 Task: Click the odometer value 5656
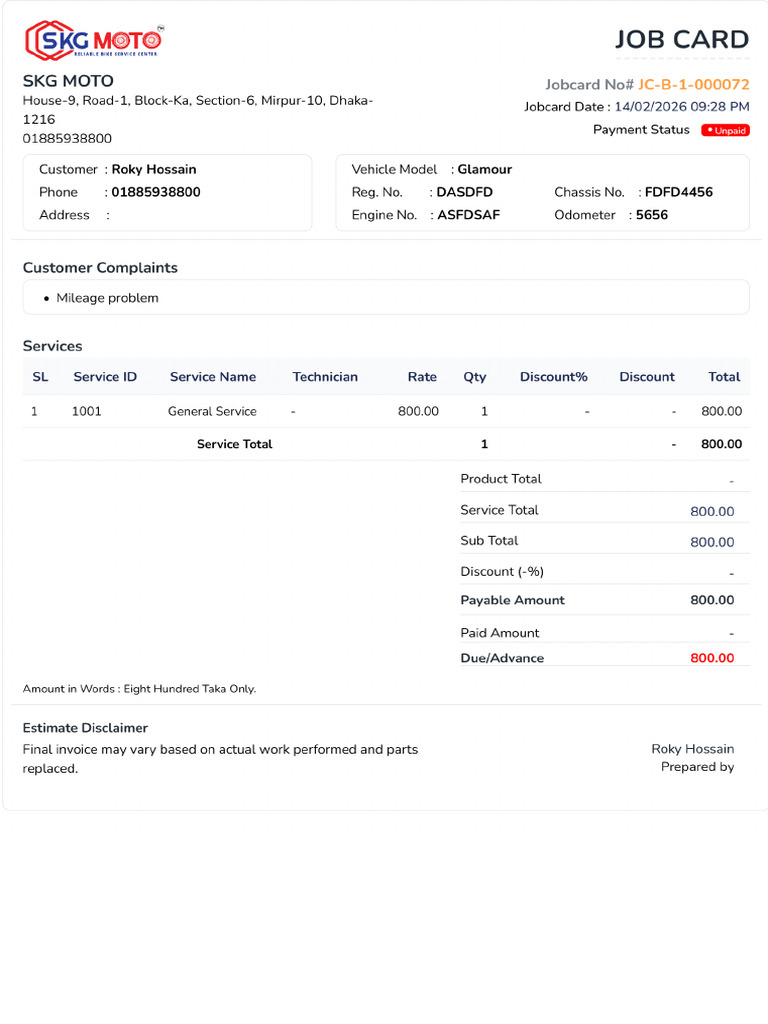(x=652, y=215)
